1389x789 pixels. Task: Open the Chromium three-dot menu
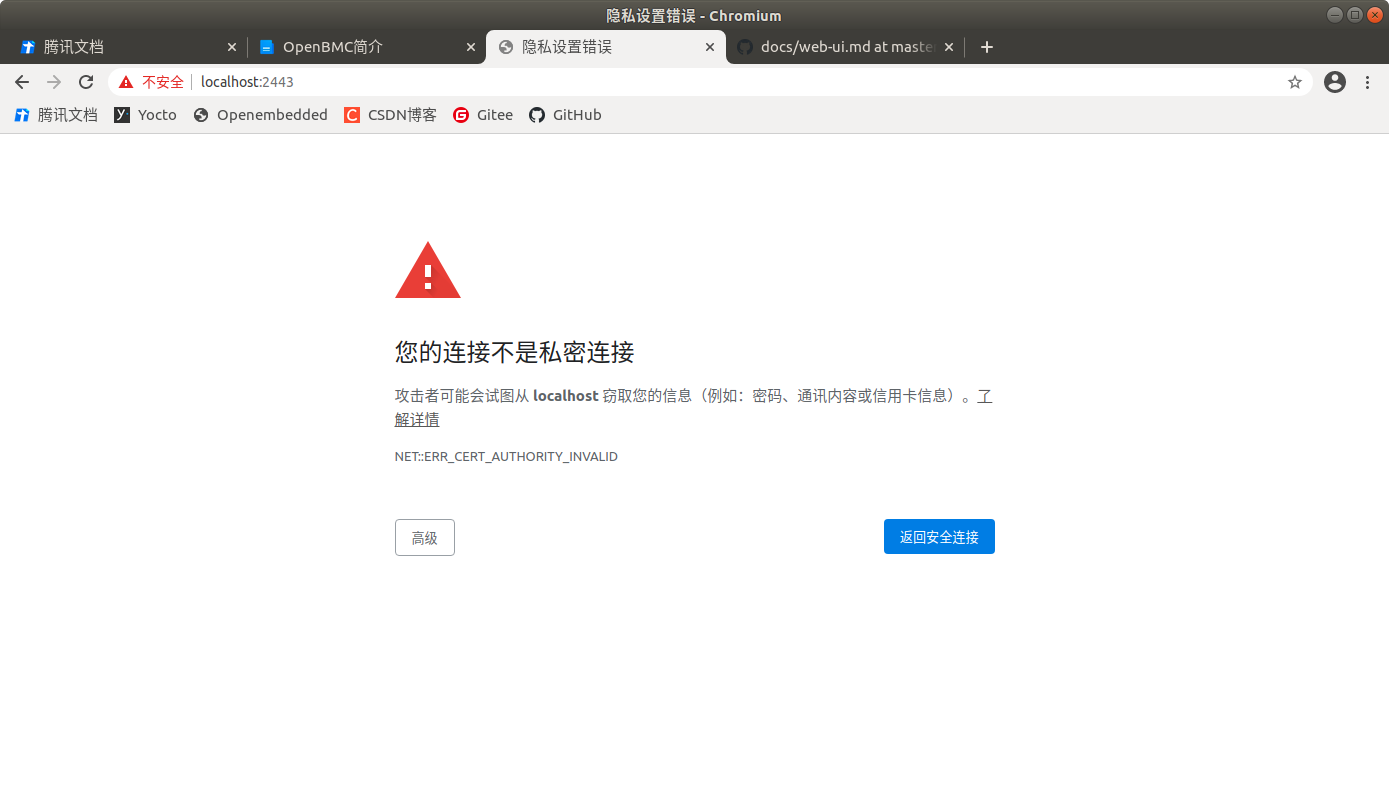1367,82
